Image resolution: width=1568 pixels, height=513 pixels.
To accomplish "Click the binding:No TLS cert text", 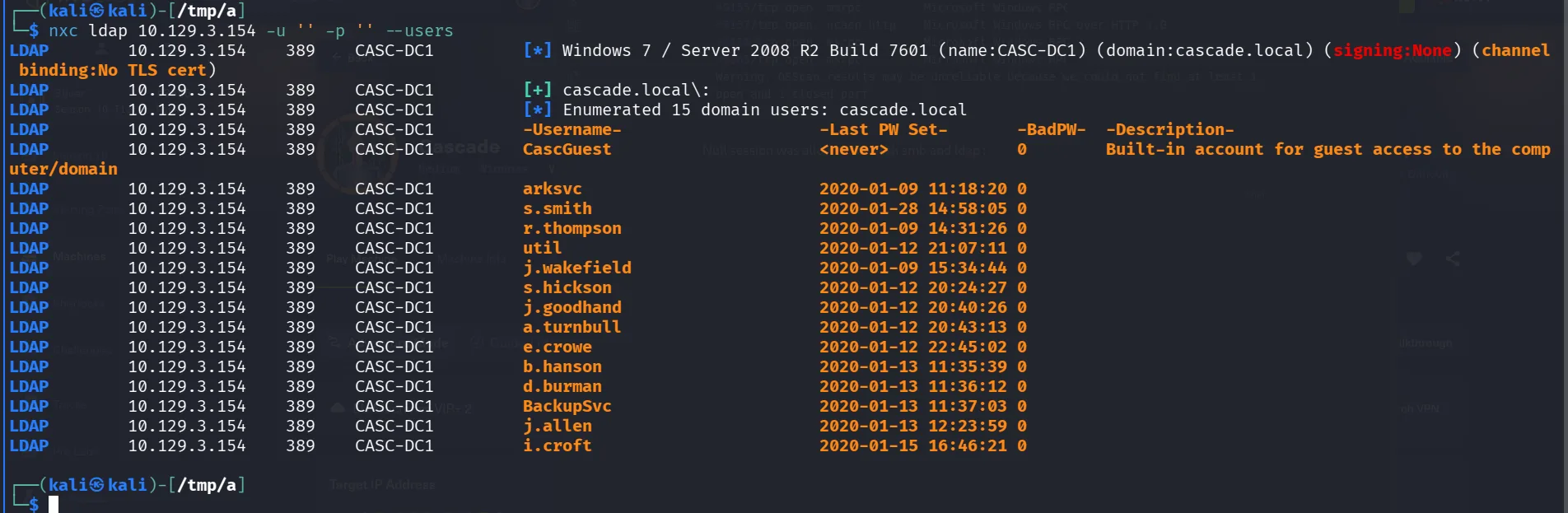I will pos(112,70).
